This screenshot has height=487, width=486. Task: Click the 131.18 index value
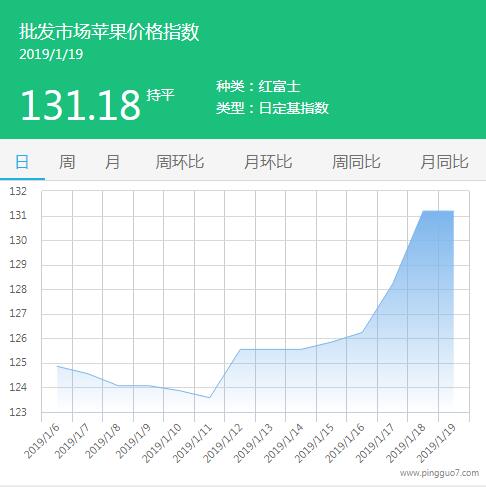[x=80, y=105]
